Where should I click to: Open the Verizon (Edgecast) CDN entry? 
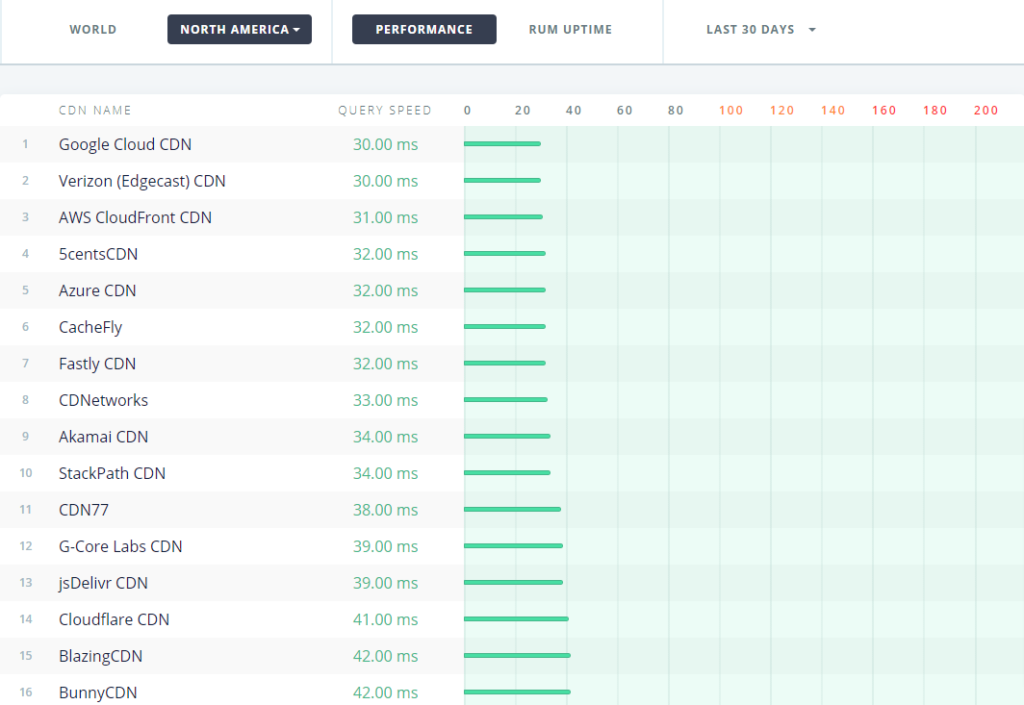point(142,181)
